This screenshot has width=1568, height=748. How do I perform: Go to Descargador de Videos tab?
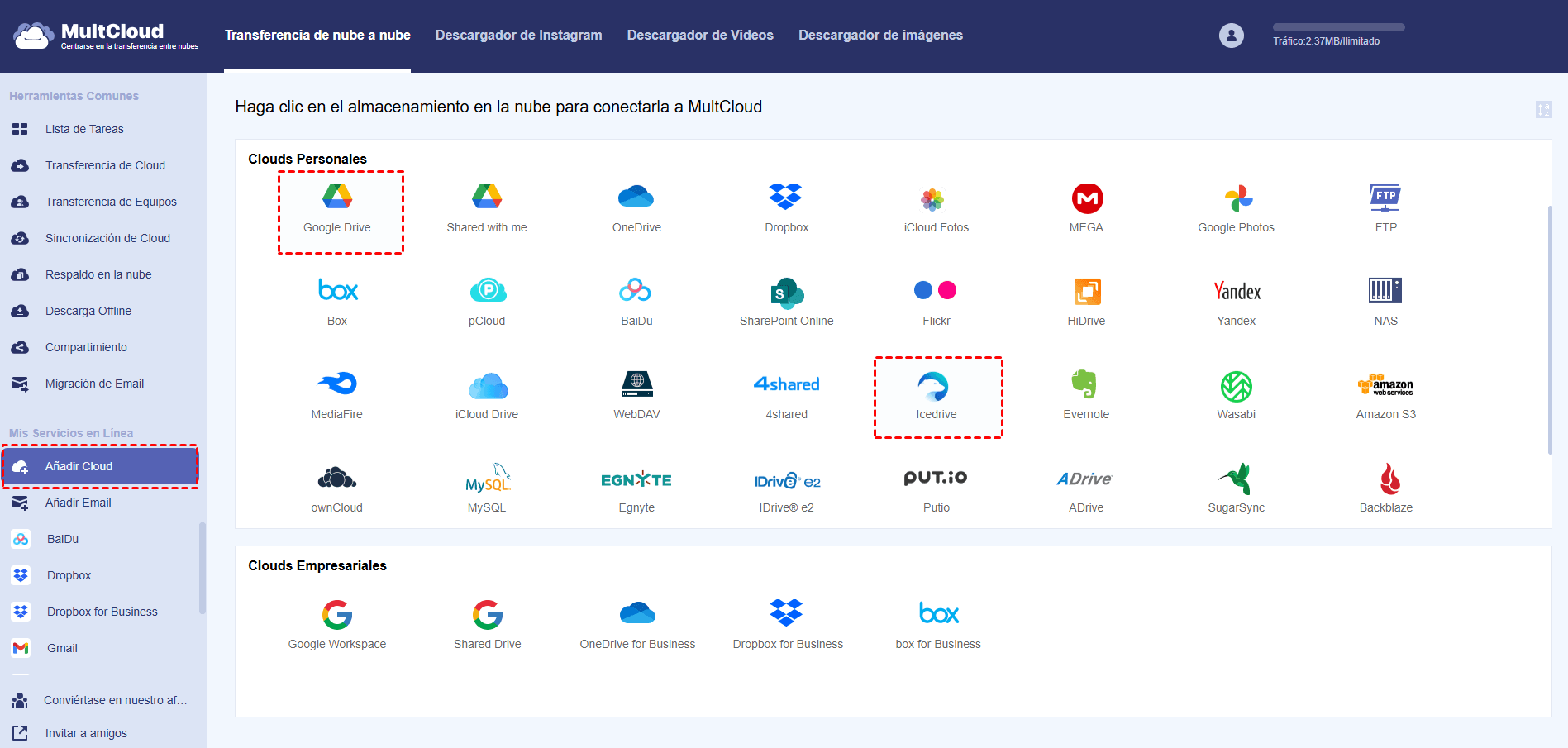(x=700, y=35)
